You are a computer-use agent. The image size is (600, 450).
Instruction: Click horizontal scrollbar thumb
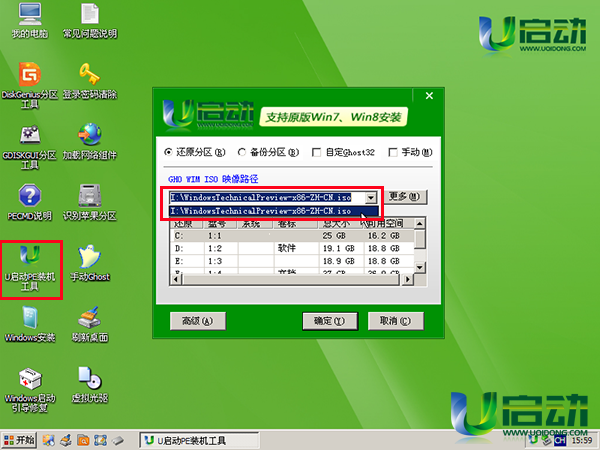pyautogui.click(x=292, y=280)
